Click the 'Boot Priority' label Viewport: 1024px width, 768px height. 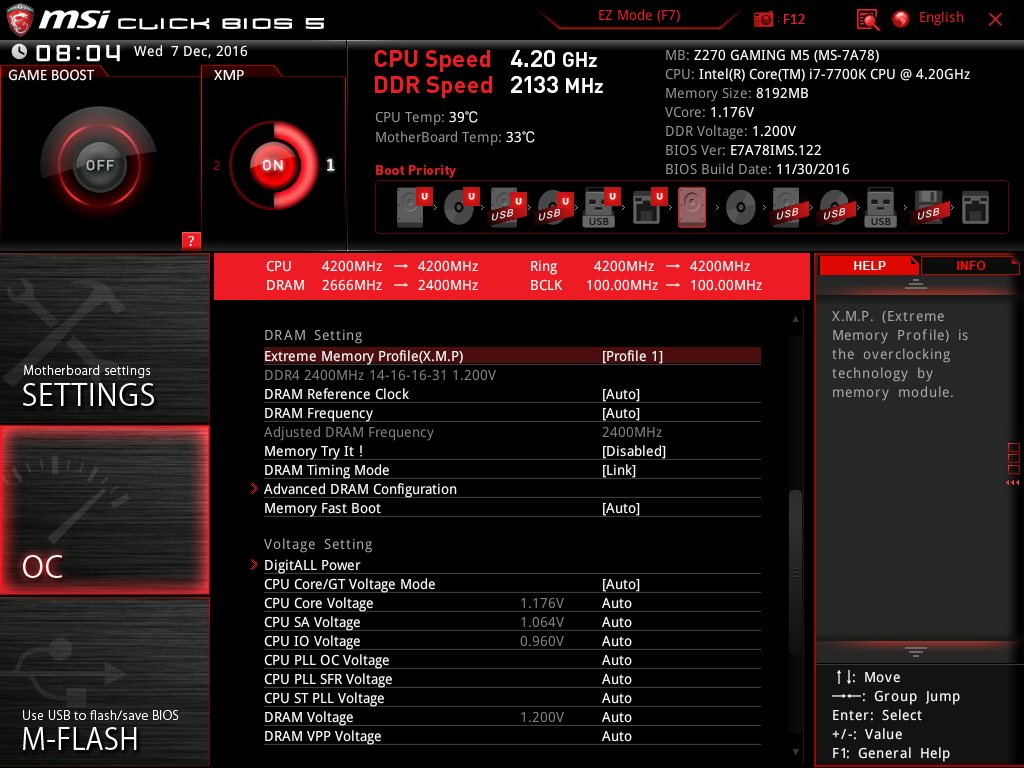(x=415, y=170)
